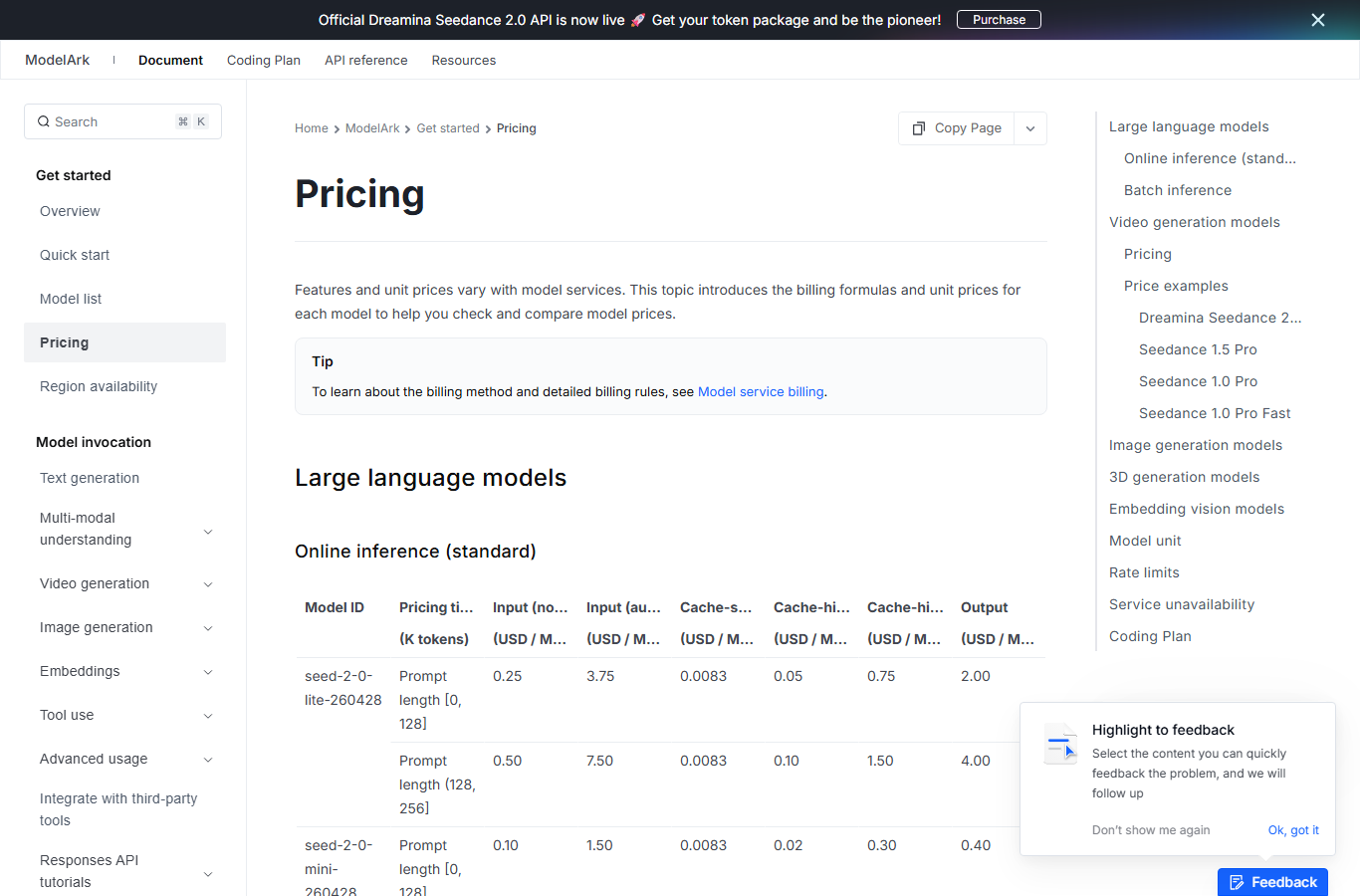The width and height of the screenshot is (1360, 896).
Task: Go to ModelArk breadcrumb
Action: pyautogui.click(x=372, y=128)
